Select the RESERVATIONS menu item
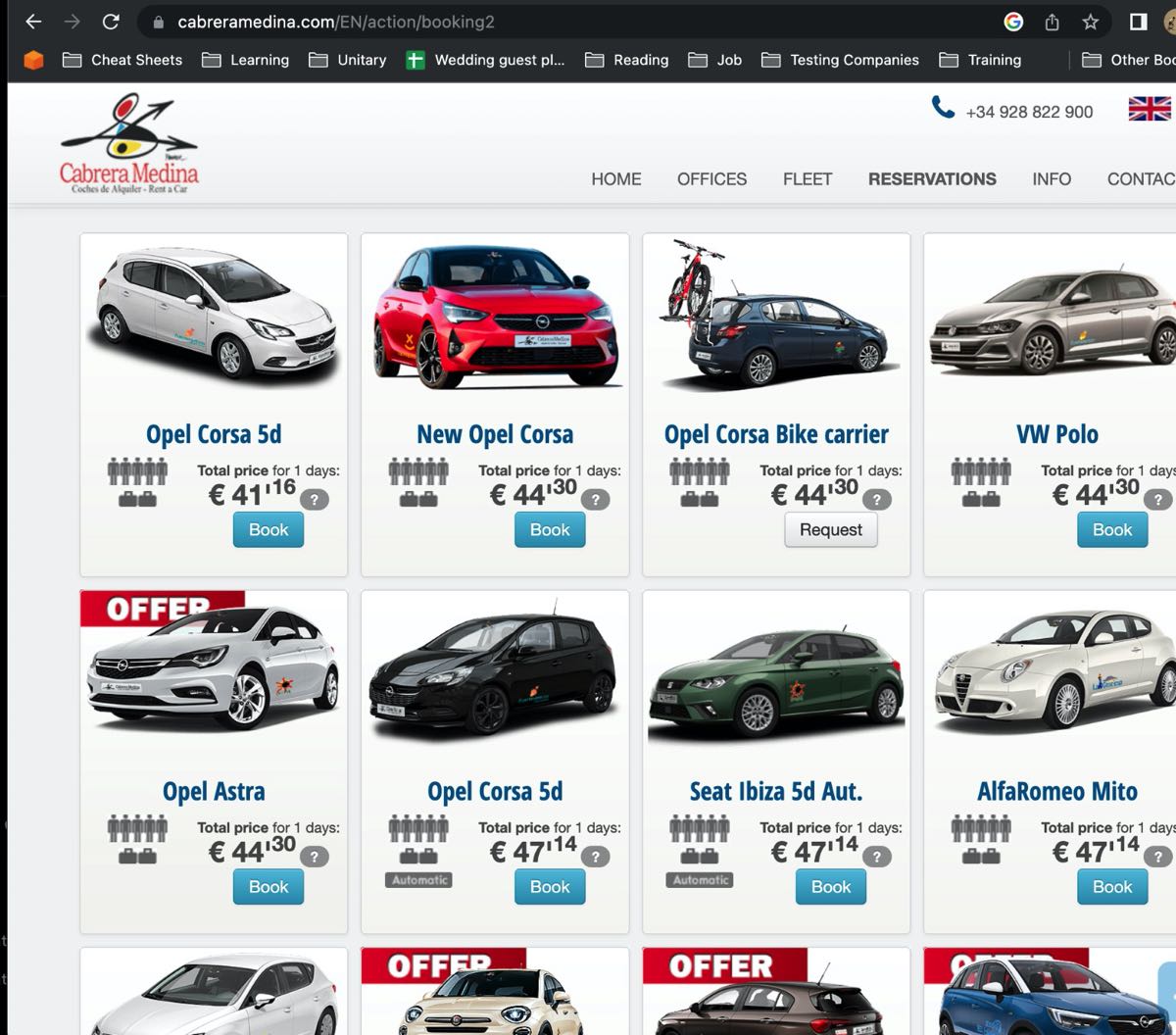Image resolution: width=1176 pixels, height=1035 pixels. 932,179
